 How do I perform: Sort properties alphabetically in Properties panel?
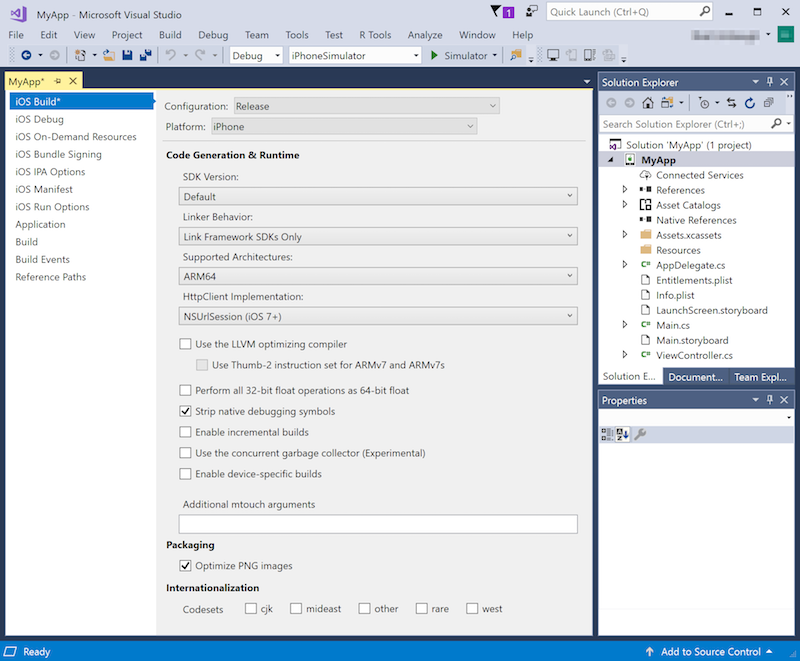click(623, 434)
